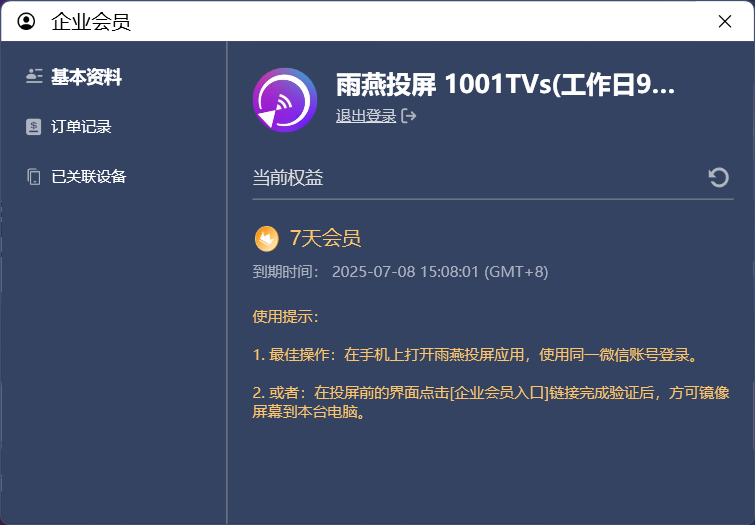
Task: Open the 订单记录 sidebar section
Action: click(69, 127)
